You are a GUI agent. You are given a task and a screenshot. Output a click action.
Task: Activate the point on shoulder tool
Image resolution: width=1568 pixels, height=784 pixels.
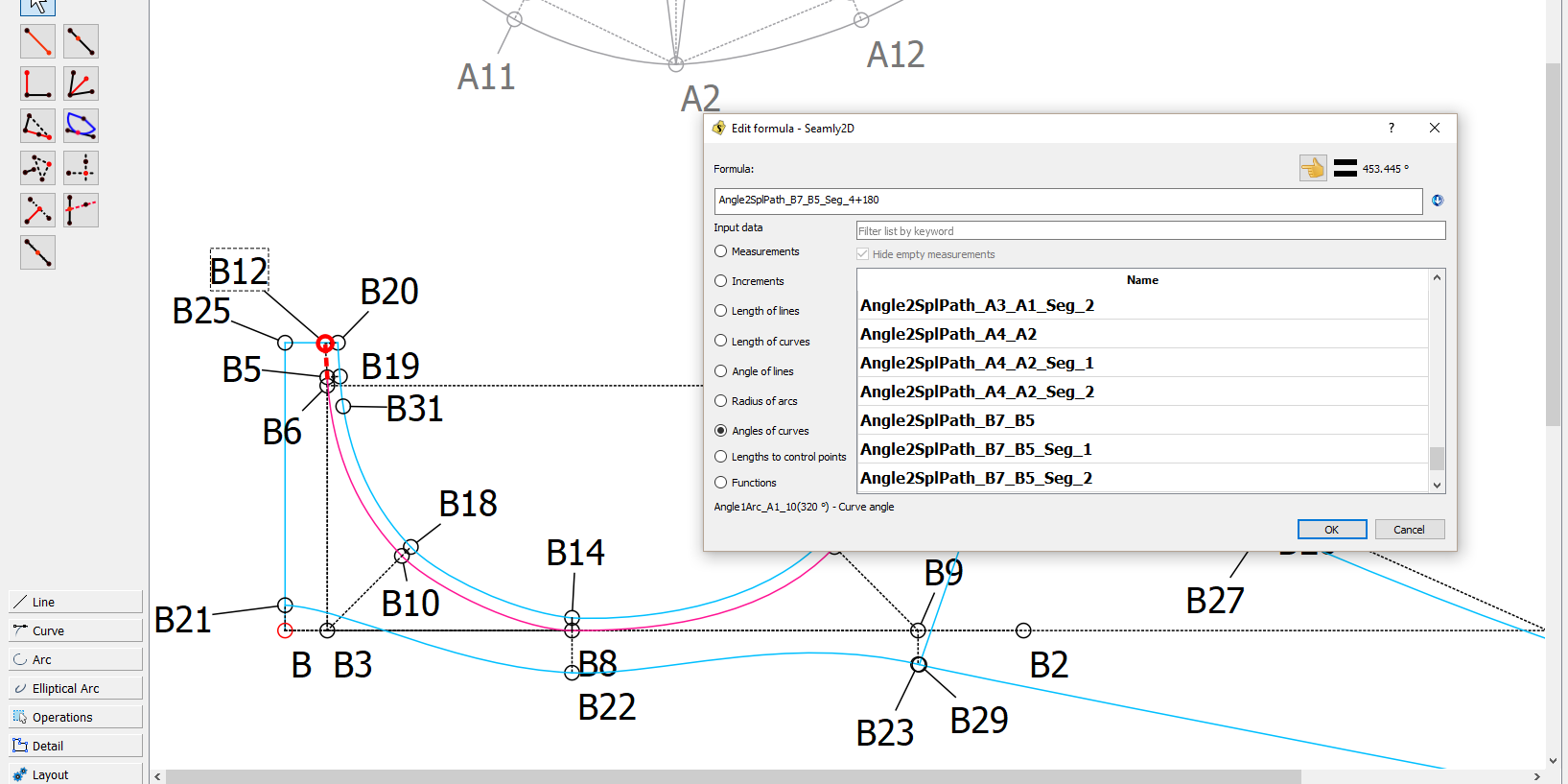point(37,126)
